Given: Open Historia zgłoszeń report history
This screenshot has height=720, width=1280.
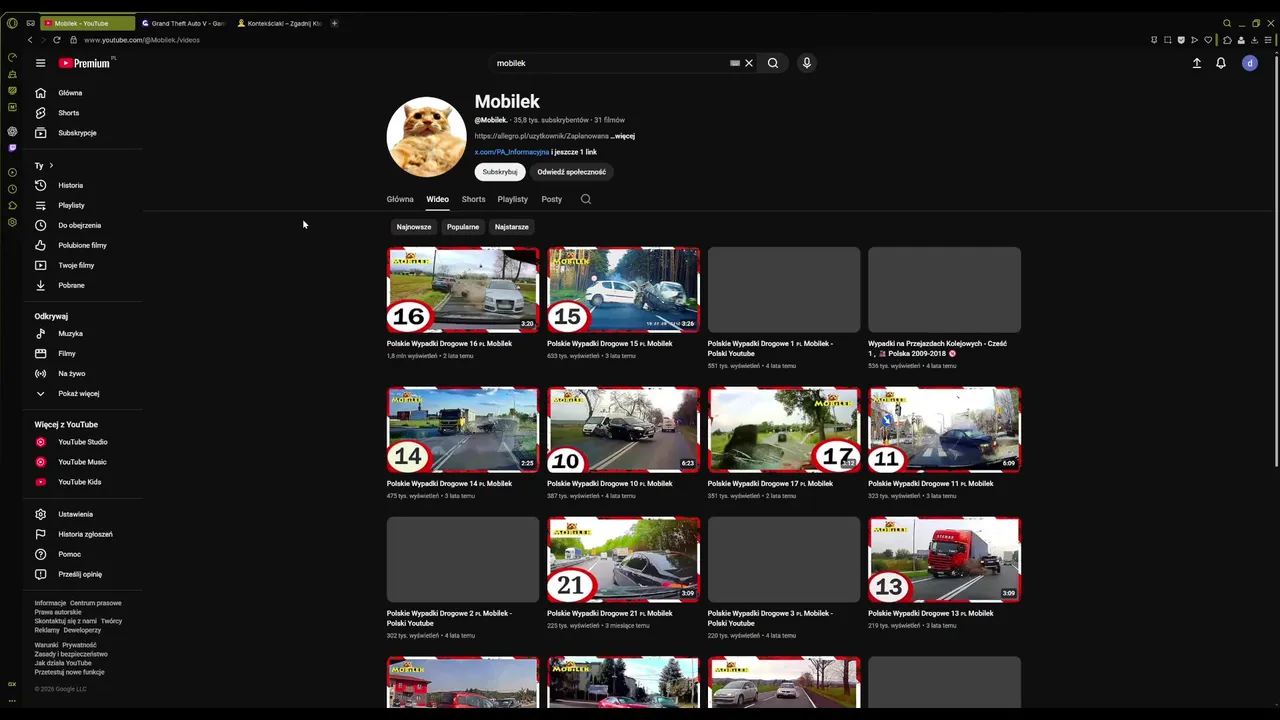Looking at the screenshot, I should click(85, 534).
